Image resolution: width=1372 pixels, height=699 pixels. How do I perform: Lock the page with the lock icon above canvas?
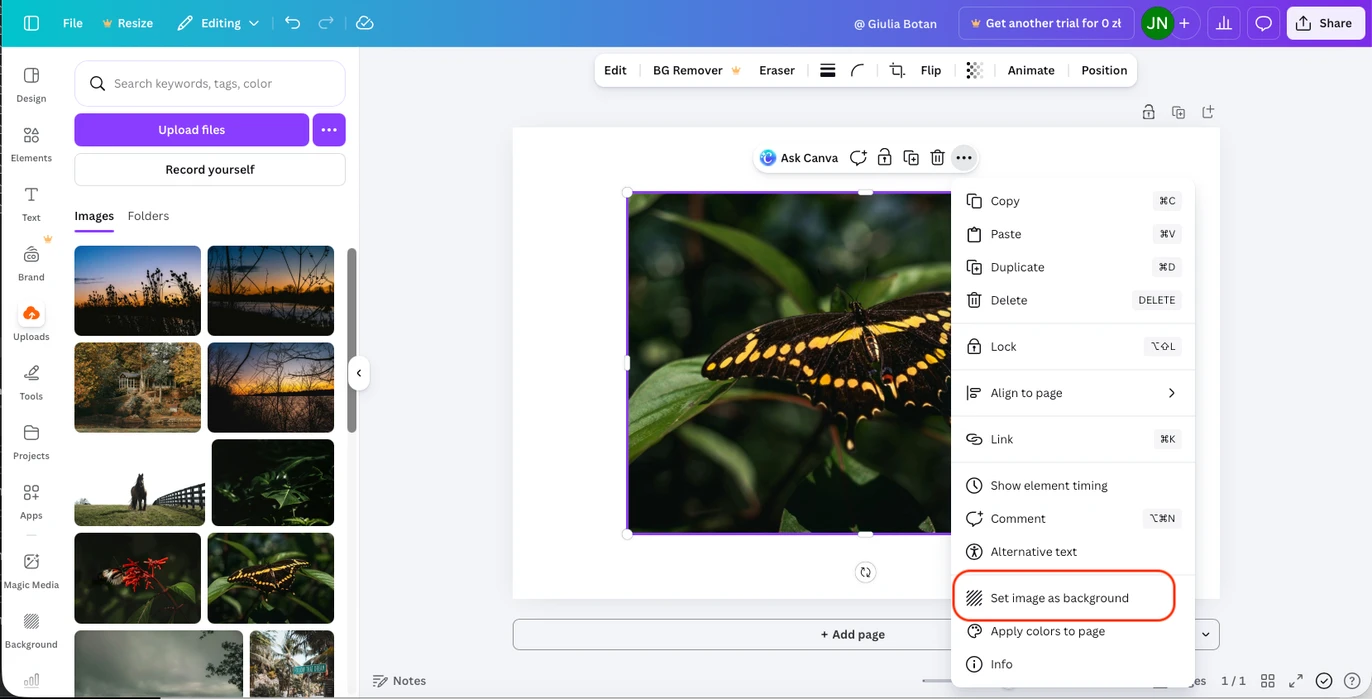pyautogui.click(x=1148, y=112)
